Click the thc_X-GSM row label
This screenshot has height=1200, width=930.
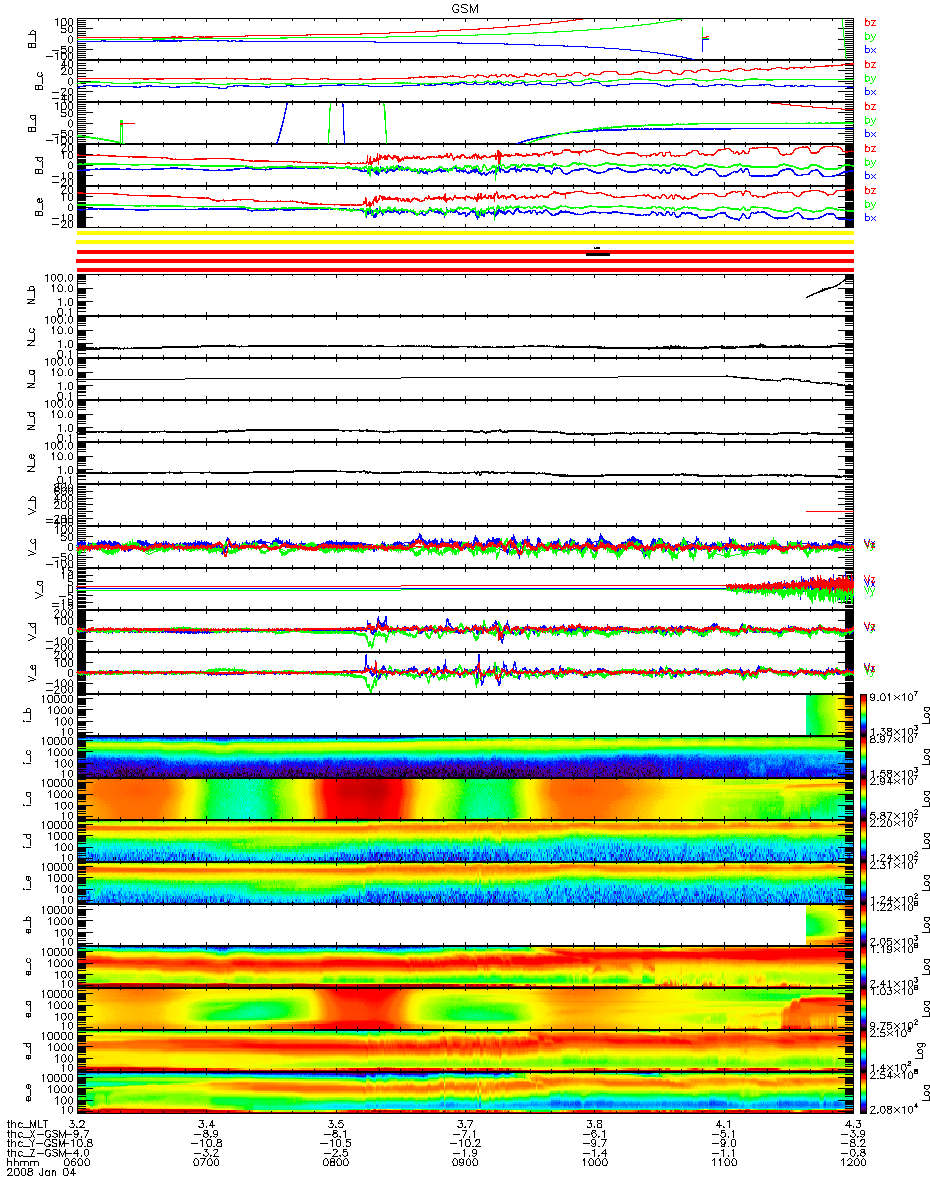coord(34,1133)
